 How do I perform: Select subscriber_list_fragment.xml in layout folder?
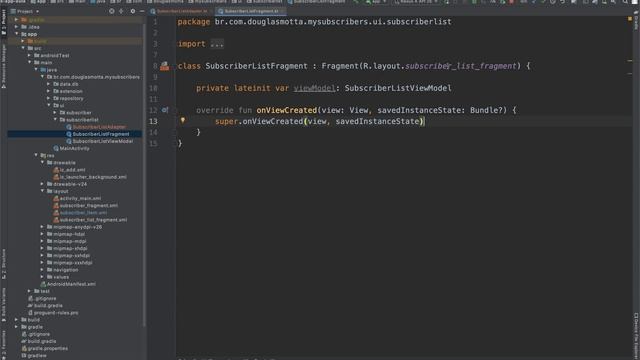93,220
